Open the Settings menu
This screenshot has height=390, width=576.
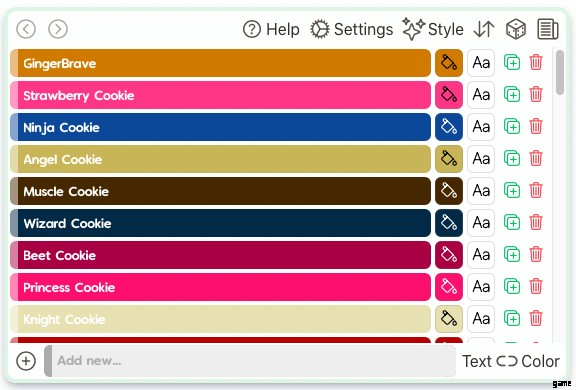point(352,29)
